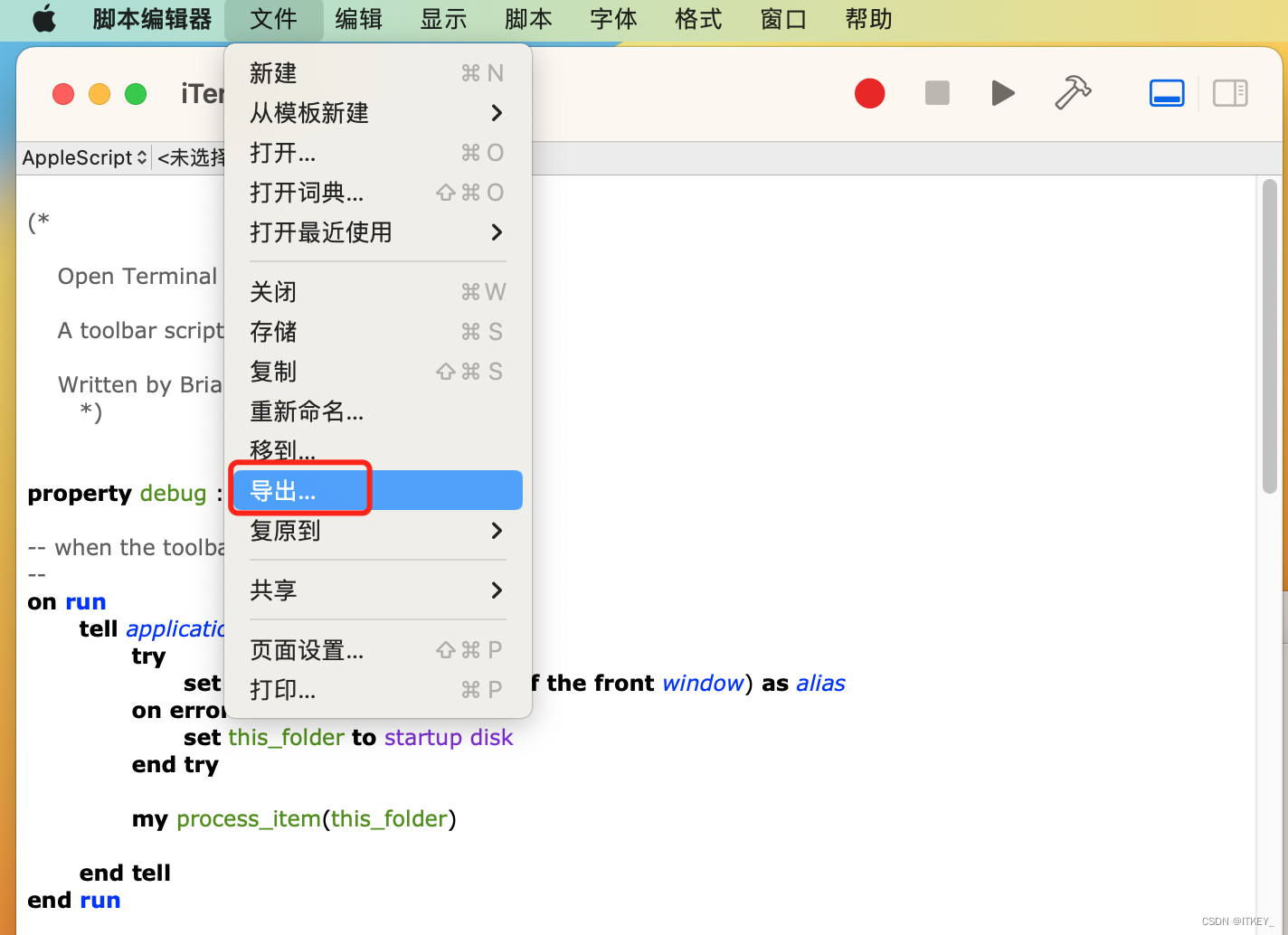The height and width of the screenshot is (935, 1288).
Task: Expand the 共享 submenu
Action: (x=377, y=590)
